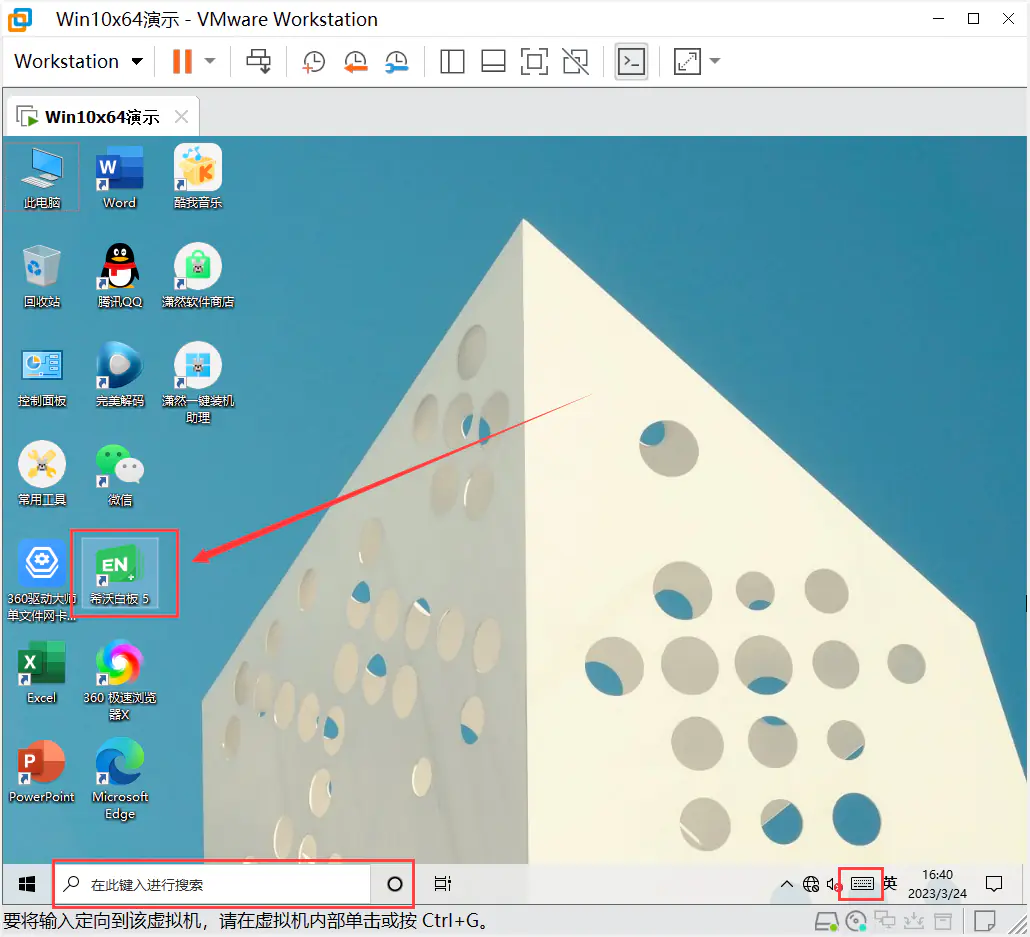Open the Workstation dropdown menu
The height and width of the screenshot is (937, 1030).
[x=78, y=62]
